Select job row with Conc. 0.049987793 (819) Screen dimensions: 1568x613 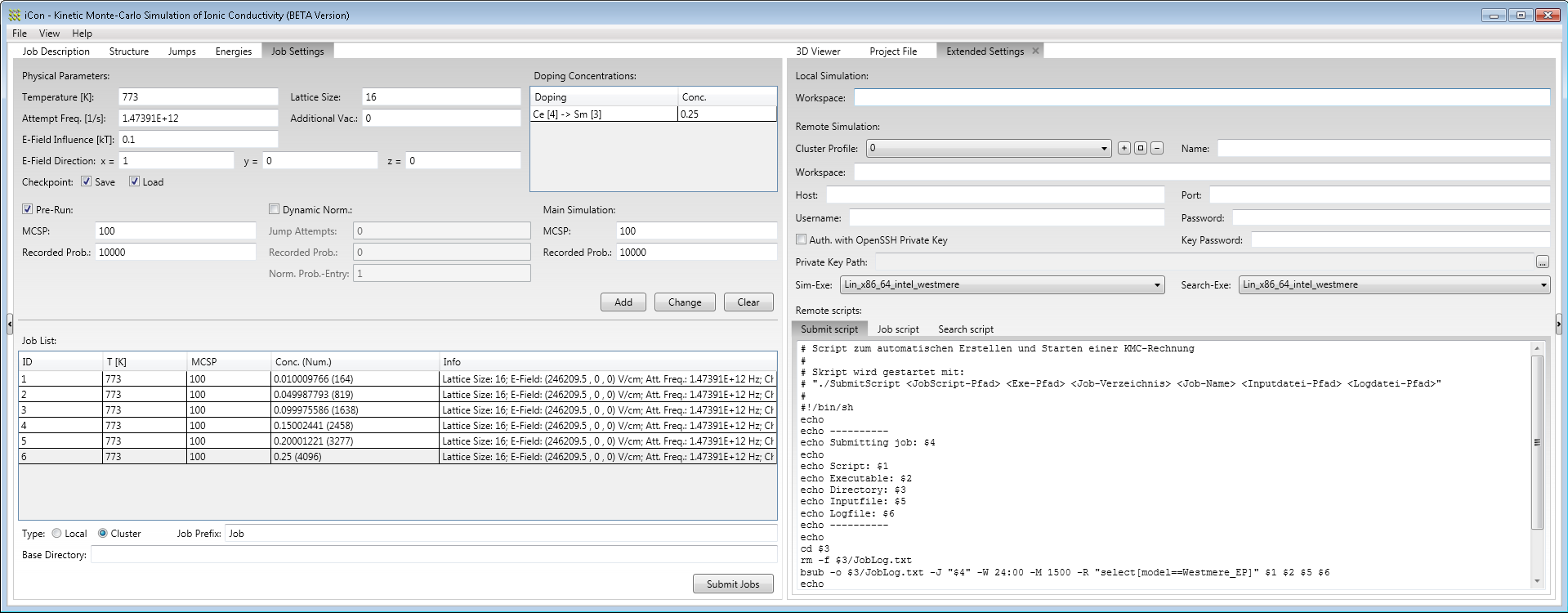[x=397, y=394]
